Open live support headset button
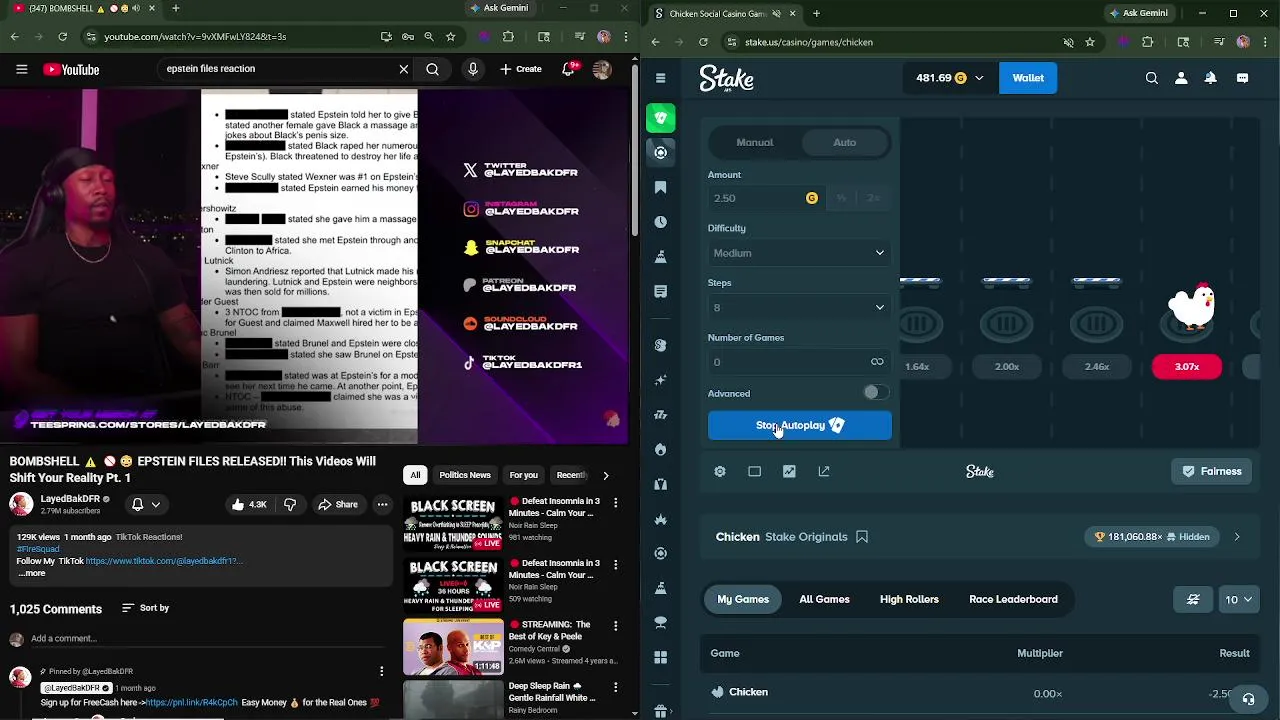Image resolution: width=1280 pixels, height=720 pixels. coord(1247,699)
